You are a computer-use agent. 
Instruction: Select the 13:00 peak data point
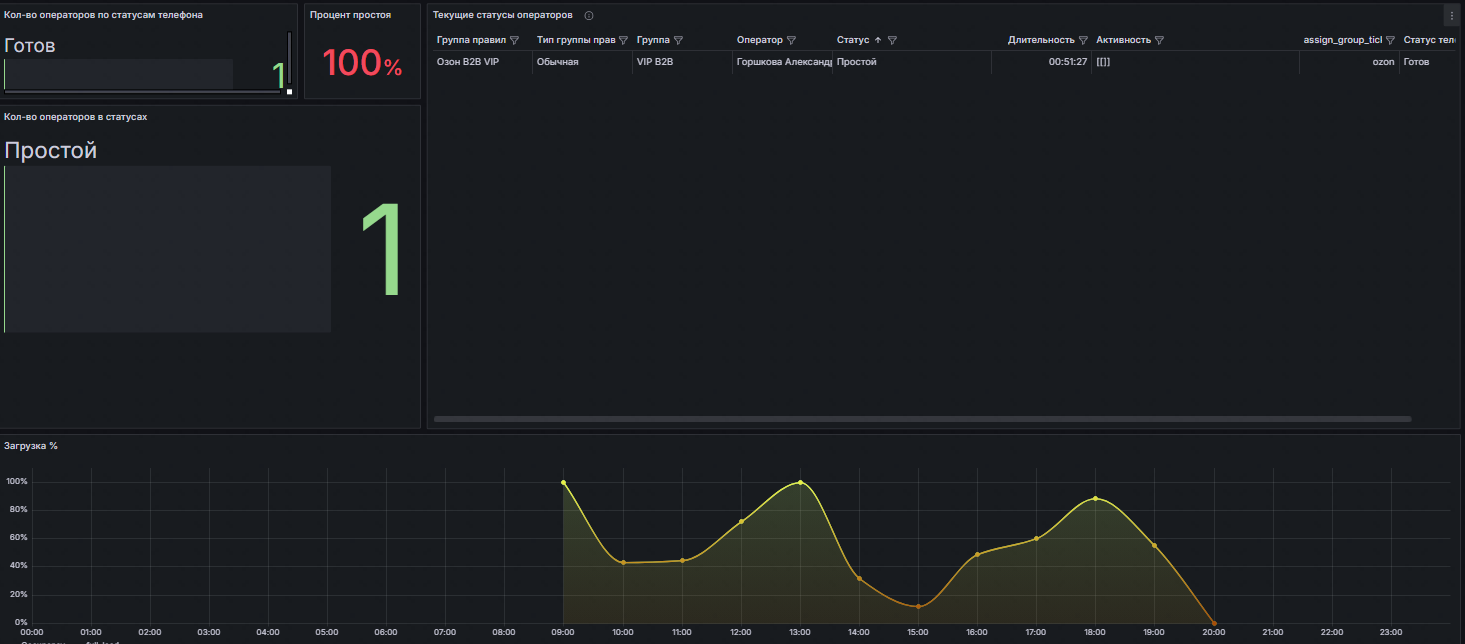[800, 482]
